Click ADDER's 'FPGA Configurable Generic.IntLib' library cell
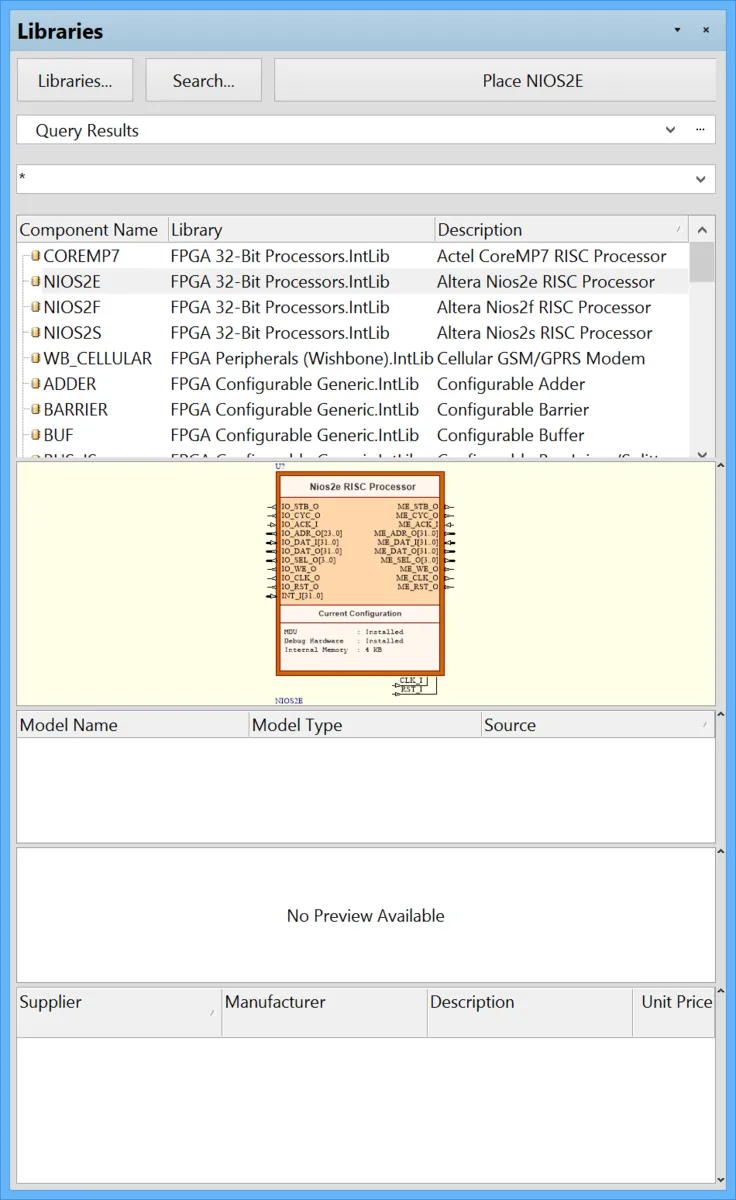The height and width of the screenshot is (1200, 736). [x=295, y=384]
